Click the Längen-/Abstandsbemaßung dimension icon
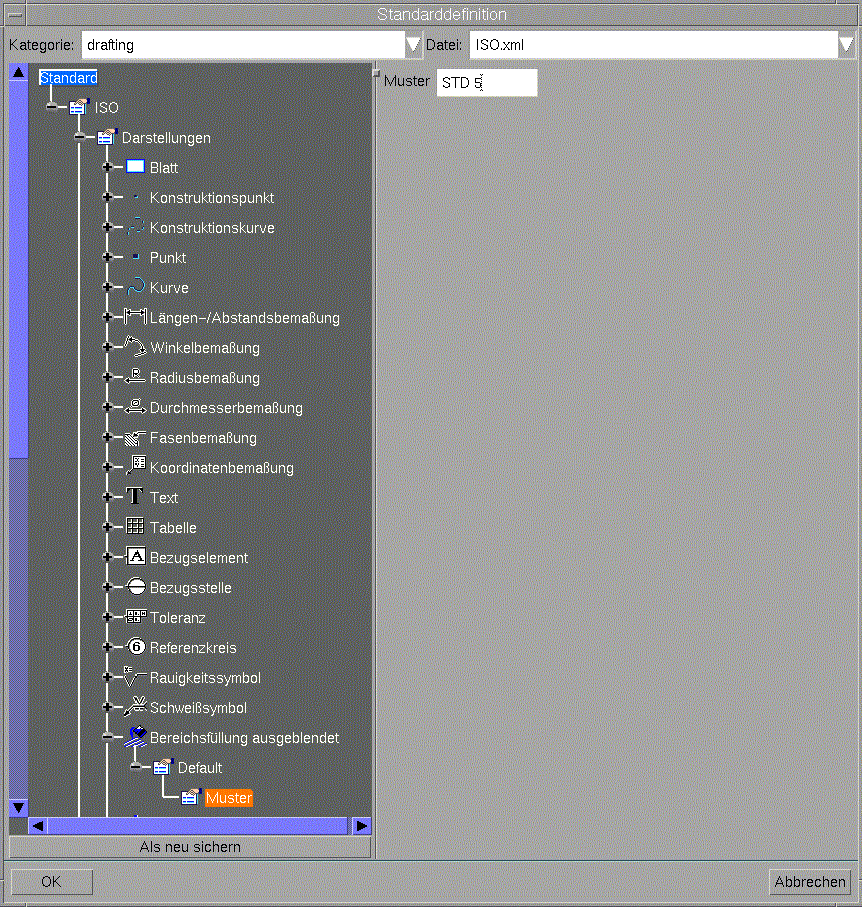This screenshot has height=907, width=862. point(135,316)
